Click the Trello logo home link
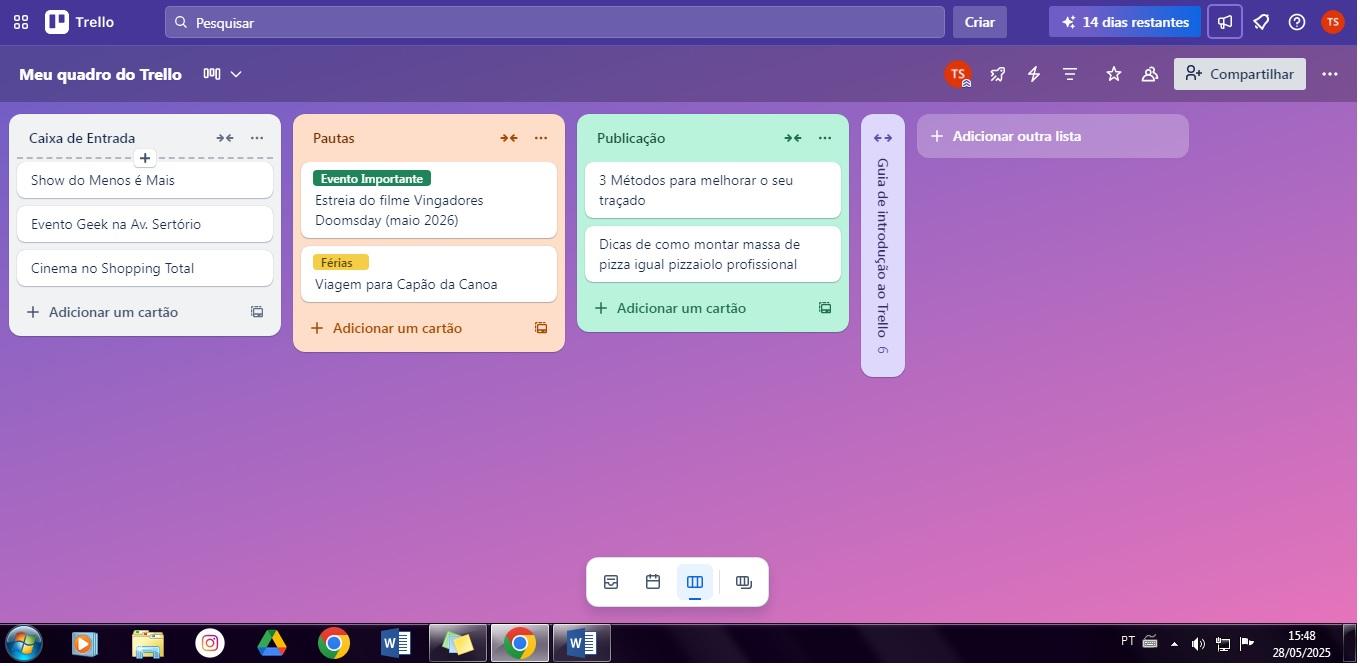 (80, 22)
